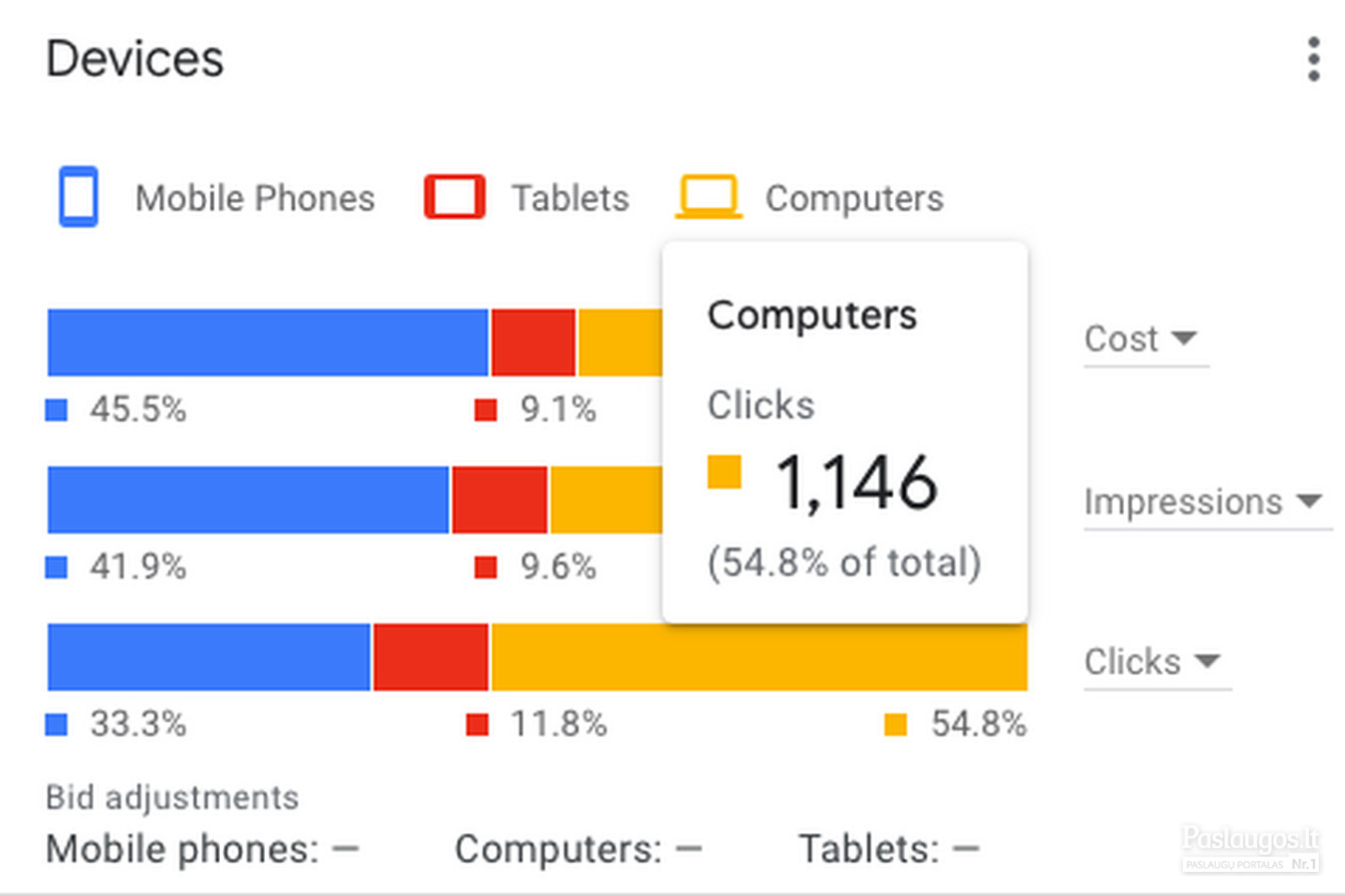Viewport: 1345px width, 896px height.
Task: Click the Tablets bid adjustment value
Action: point(966,849)
